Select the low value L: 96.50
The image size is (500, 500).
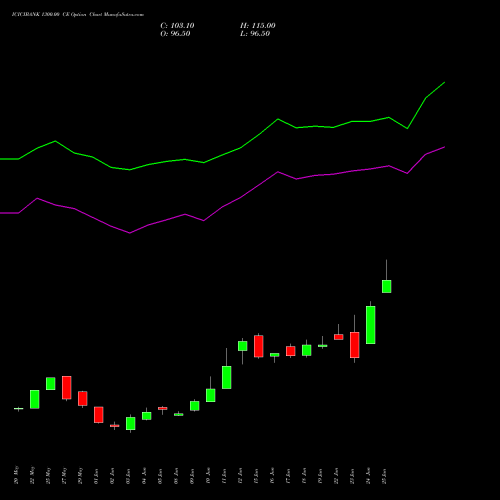255,34
